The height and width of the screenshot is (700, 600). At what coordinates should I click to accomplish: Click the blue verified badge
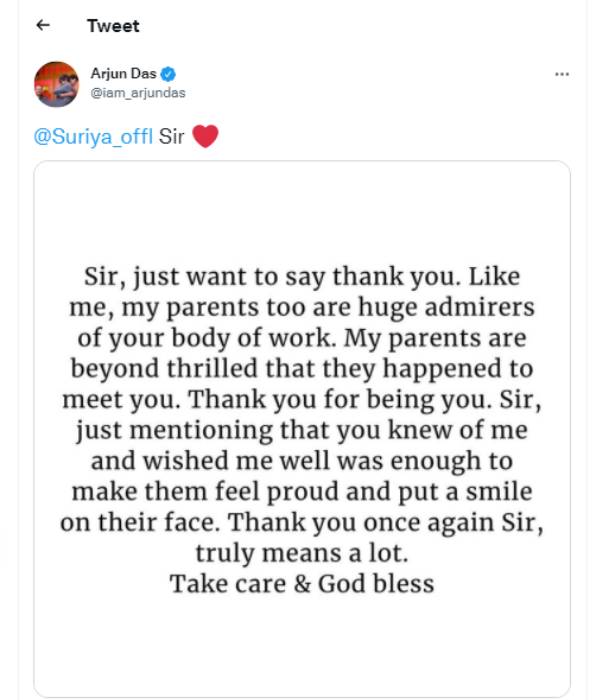click(x=171, y=75)
